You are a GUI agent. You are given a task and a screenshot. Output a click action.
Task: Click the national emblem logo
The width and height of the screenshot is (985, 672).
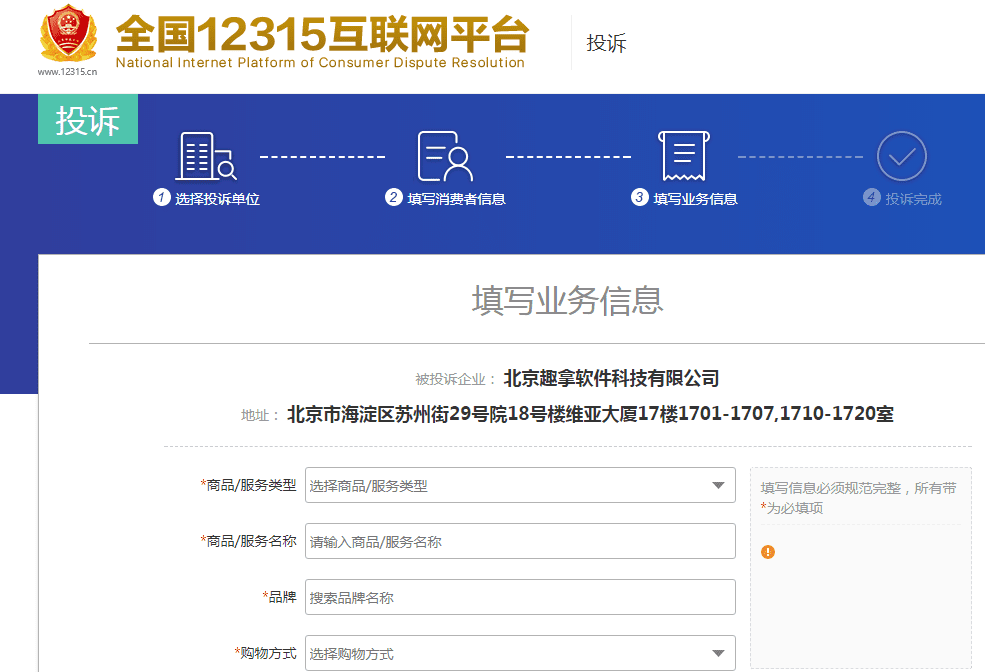click(68, 35)
